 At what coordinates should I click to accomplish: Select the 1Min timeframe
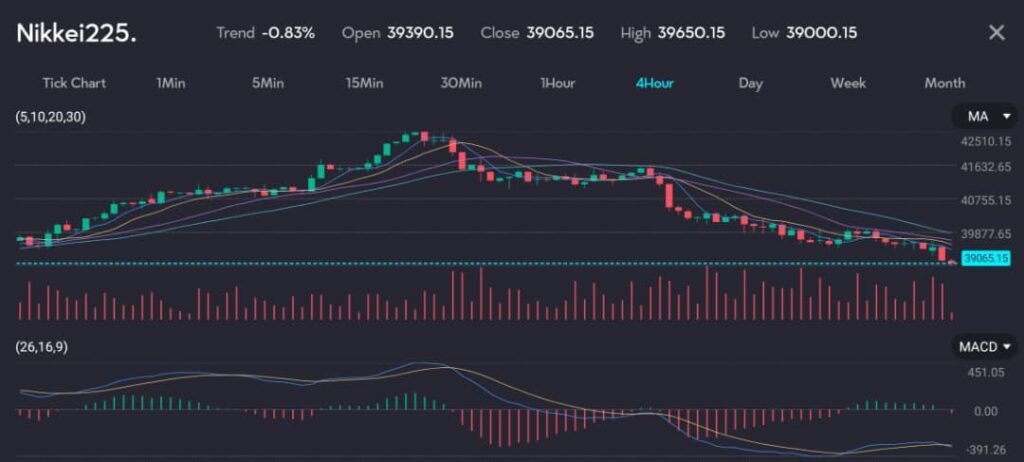point(171,83)
